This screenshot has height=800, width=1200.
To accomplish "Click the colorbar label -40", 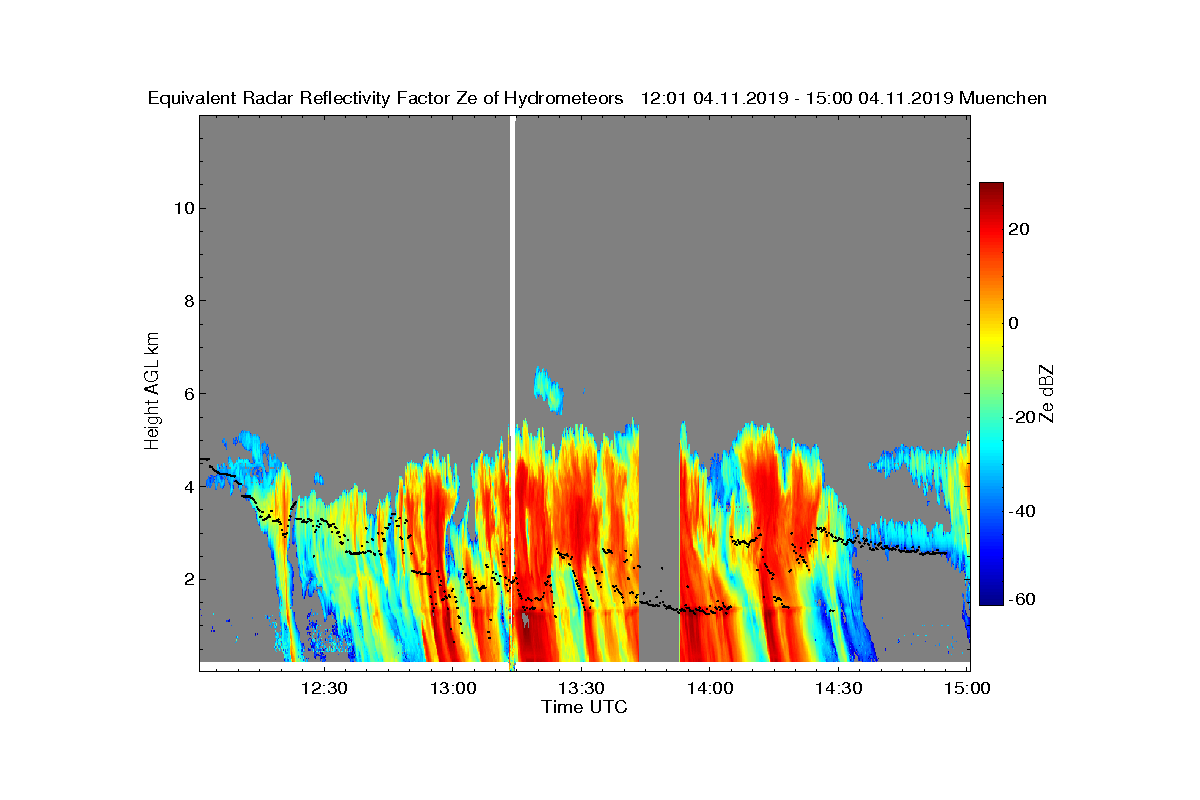I will pos(1023,511).
